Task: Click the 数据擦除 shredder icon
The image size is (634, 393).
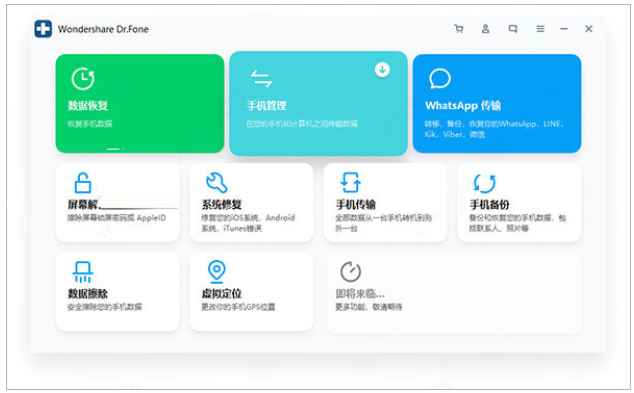Action: pyautogui.click(x=83, y=272)
